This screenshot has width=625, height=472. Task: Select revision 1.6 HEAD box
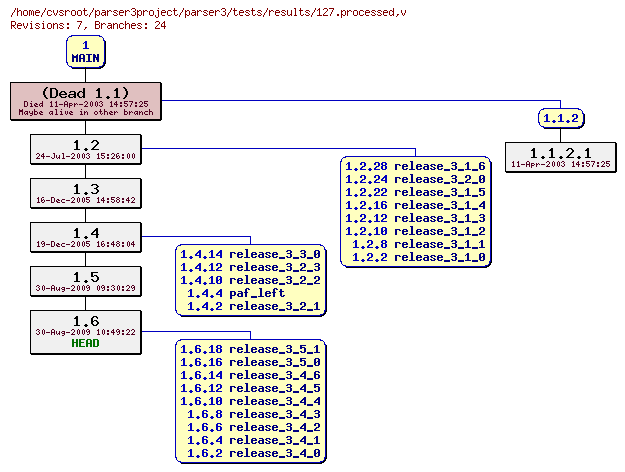coord(86,332)
